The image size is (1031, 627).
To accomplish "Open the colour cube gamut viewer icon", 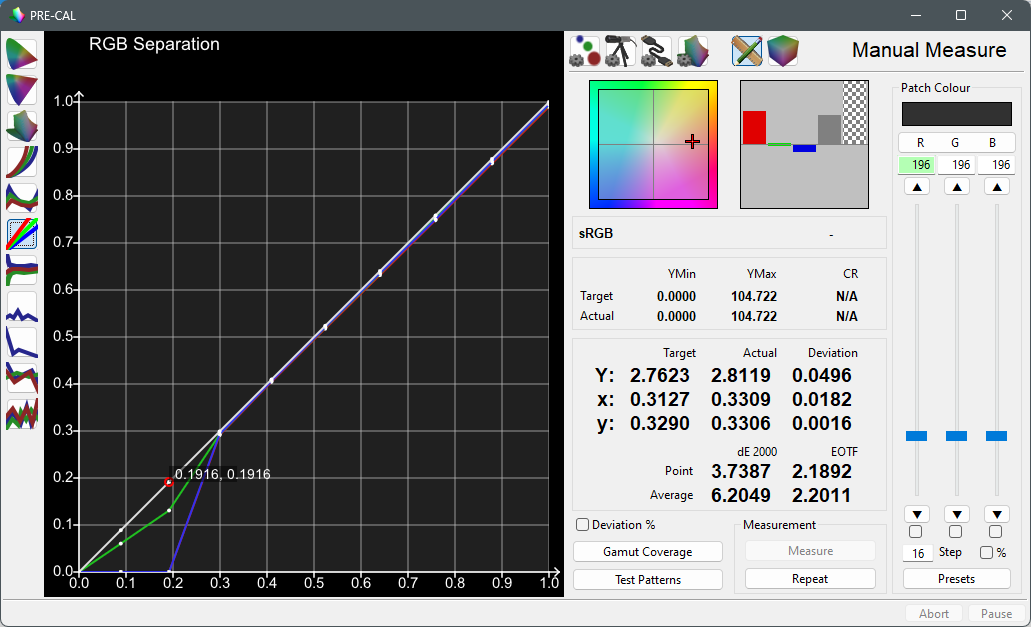I will click(784, 51).
